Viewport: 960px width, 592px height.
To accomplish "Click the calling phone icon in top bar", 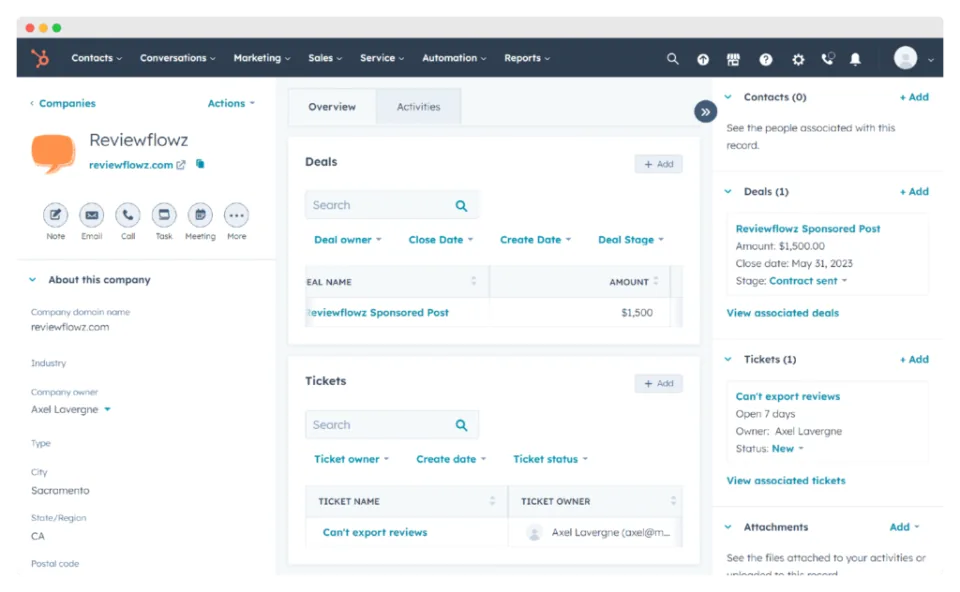I will pyautogui.click(x=828, y=58).
